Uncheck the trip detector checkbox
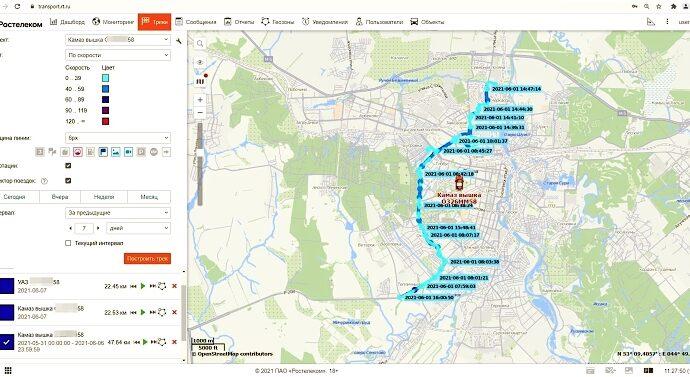Viewport: 690px width, 377px height. 68,180
